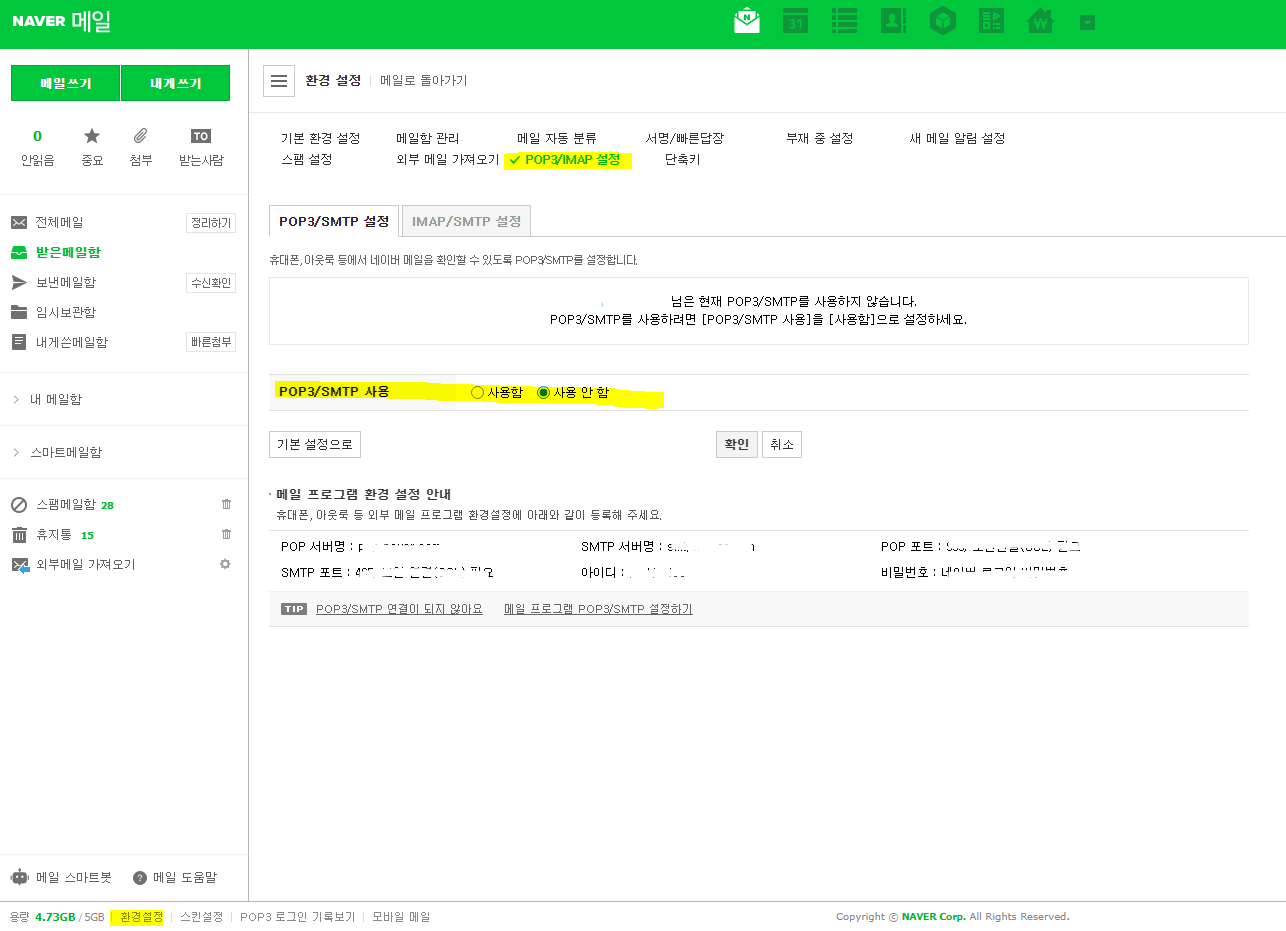Click the 4.73GB storage usage text
Image resolution: width=1286 pixels, height=931 pixels.
coord(55,916)
